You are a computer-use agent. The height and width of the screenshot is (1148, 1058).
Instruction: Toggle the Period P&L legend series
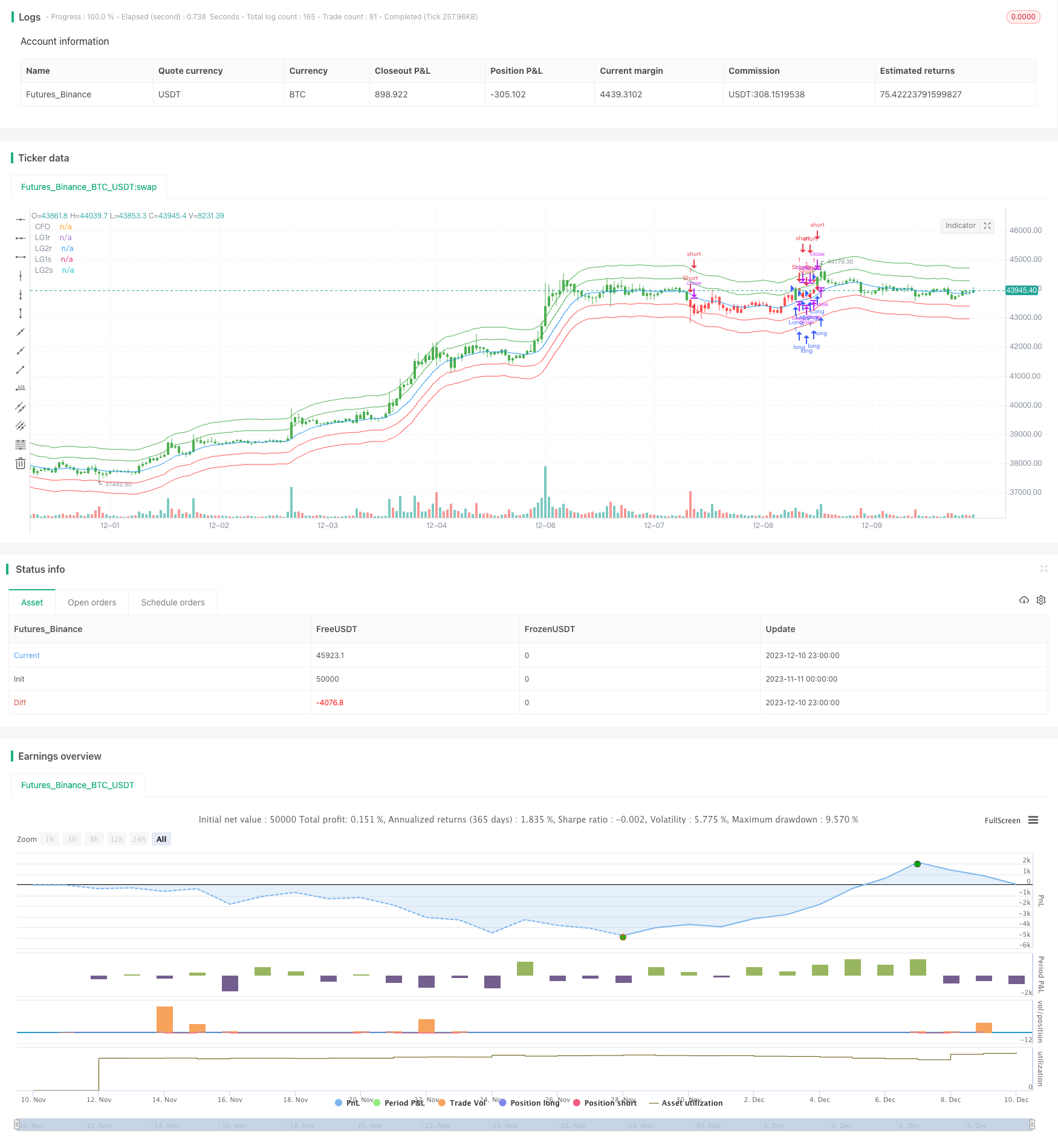click(x=399, y=1103)
